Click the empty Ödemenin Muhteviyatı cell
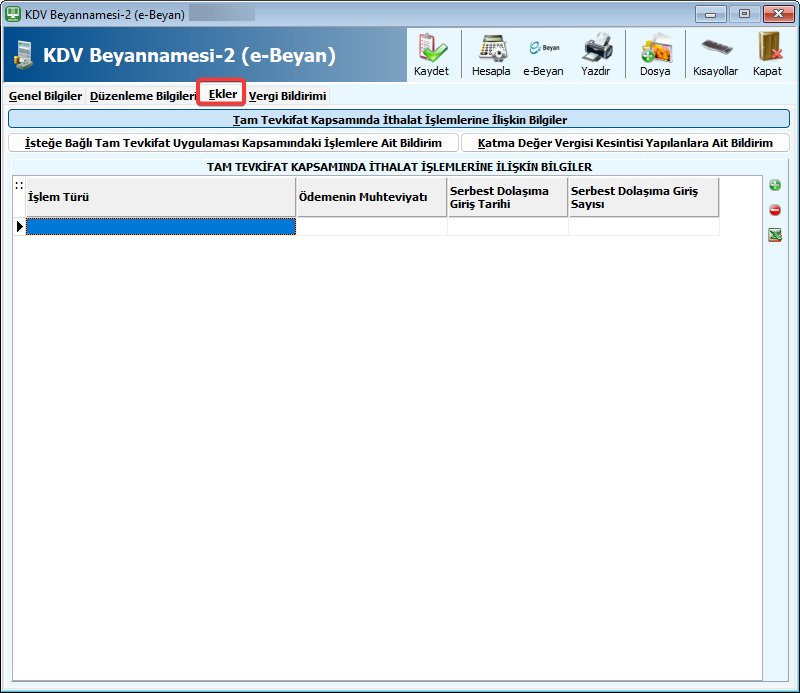This screenshot has width=800, height=693. pyautogui.click(x=371, y=227)
